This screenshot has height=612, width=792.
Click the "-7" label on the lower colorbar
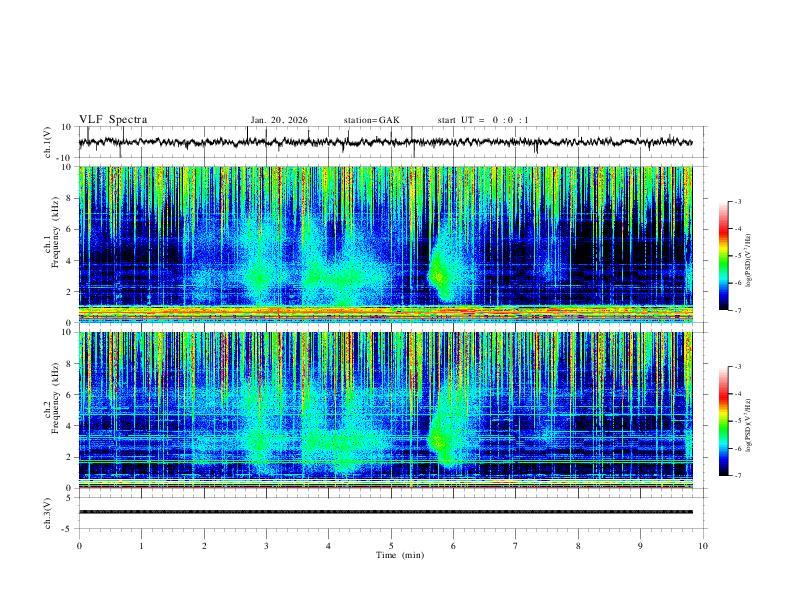click(737, 475)
